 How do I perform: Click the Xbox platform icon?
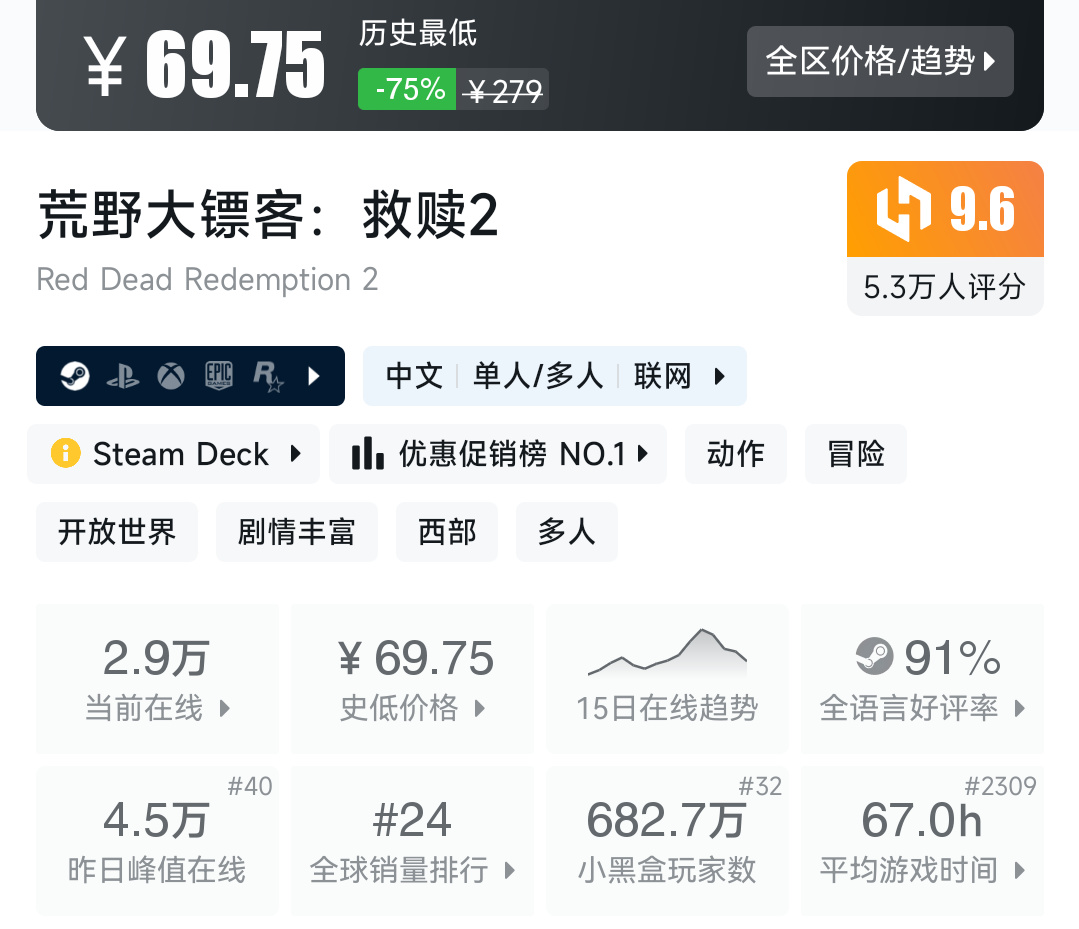(171, 376)
